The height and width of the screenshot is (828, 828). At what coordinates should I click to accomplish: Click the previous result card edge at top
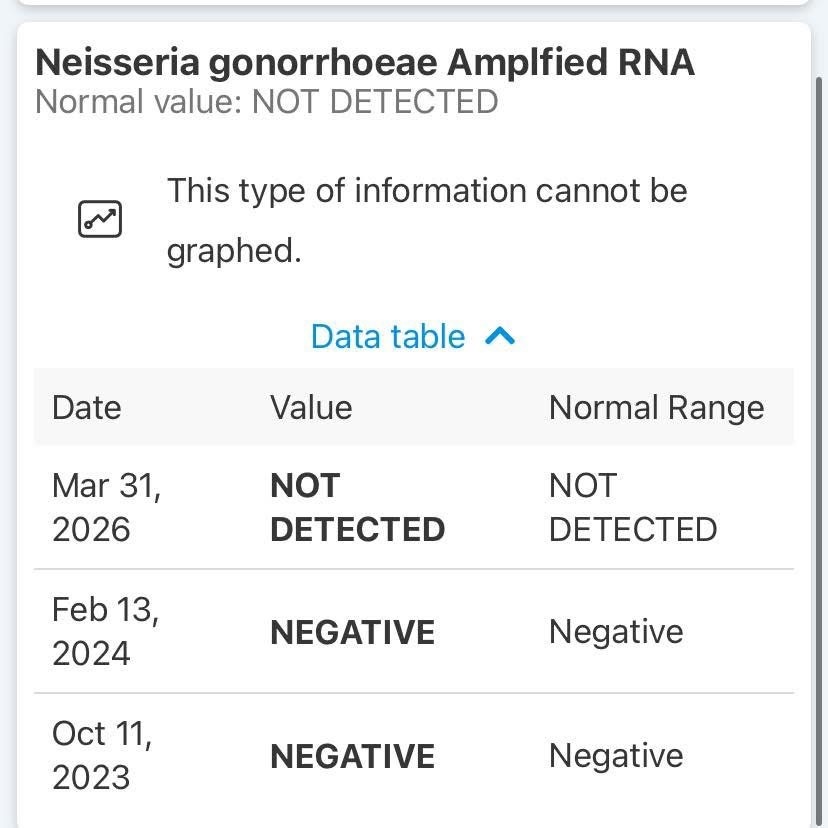[414, 3]
